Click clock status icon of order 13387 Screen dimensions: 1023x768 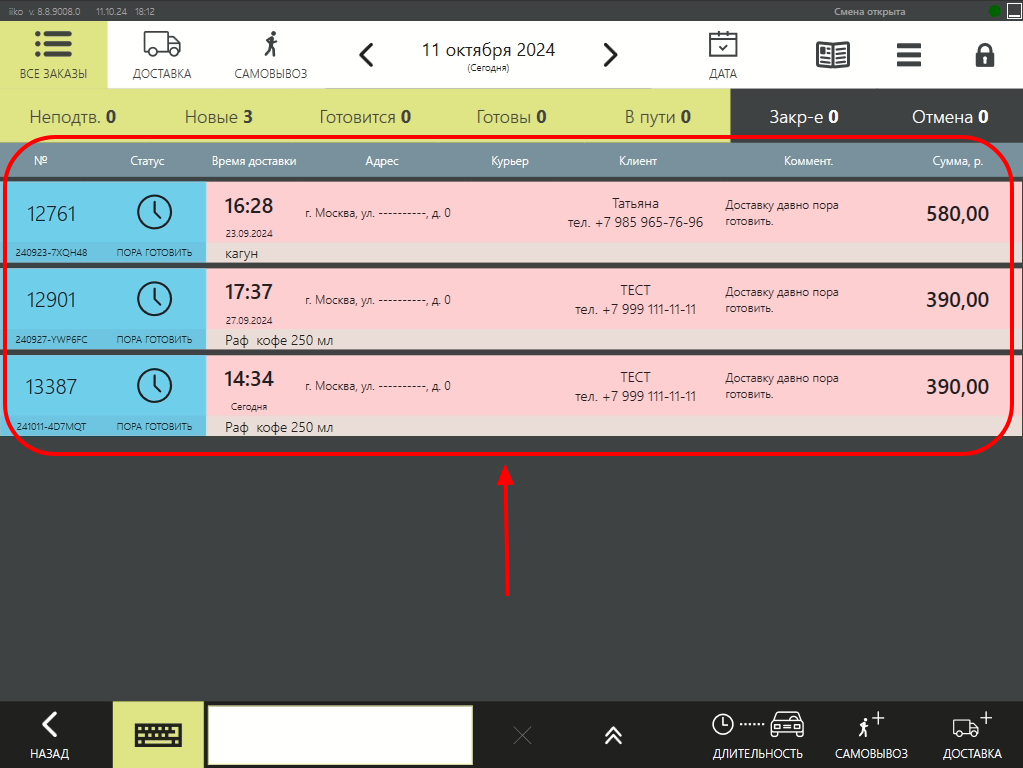(x=155, y=386)
